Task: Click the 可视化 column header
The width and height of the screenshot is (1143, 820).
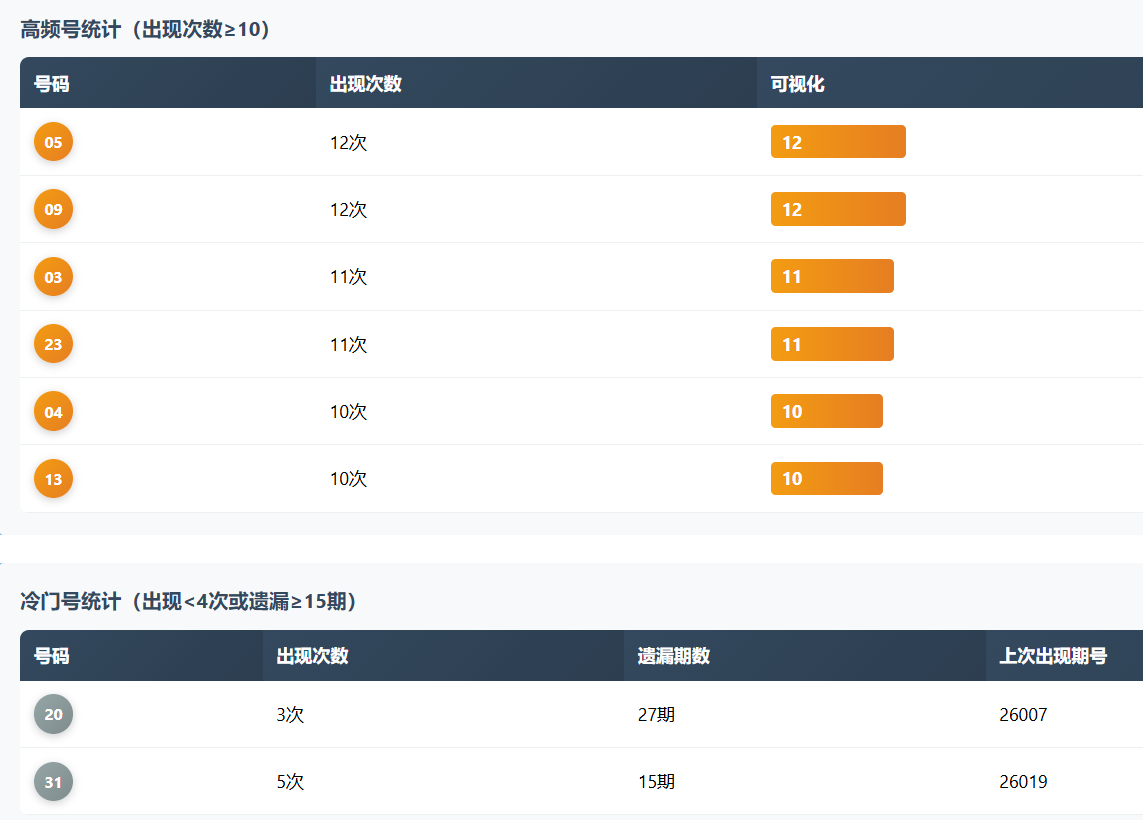Action: click(x=797, y=84)
